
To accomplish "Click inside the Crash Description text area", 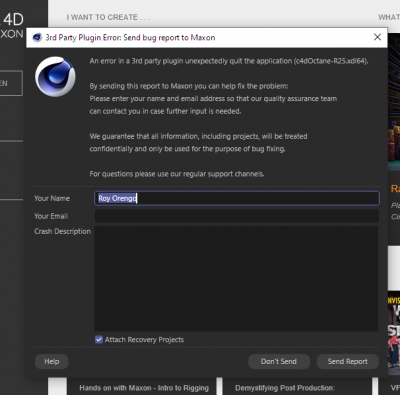I will pos(236,279).
